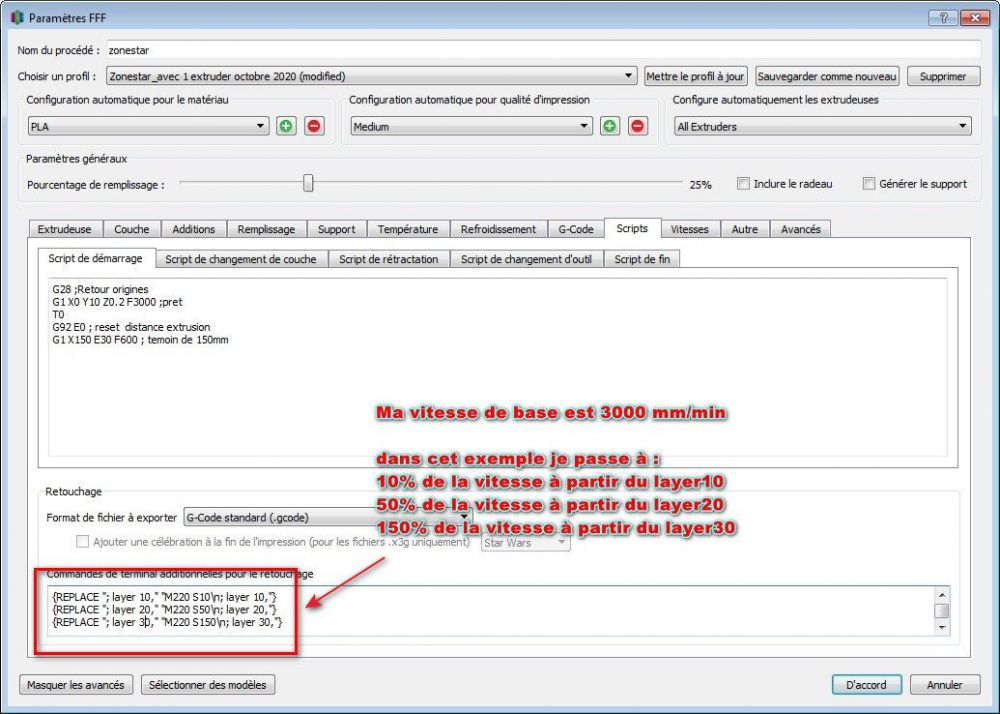This screenshot has height=714, width=1000.
Task: Open Script de rétractation sub-tab
Action: pyautogui.click(x=388, y=259)
